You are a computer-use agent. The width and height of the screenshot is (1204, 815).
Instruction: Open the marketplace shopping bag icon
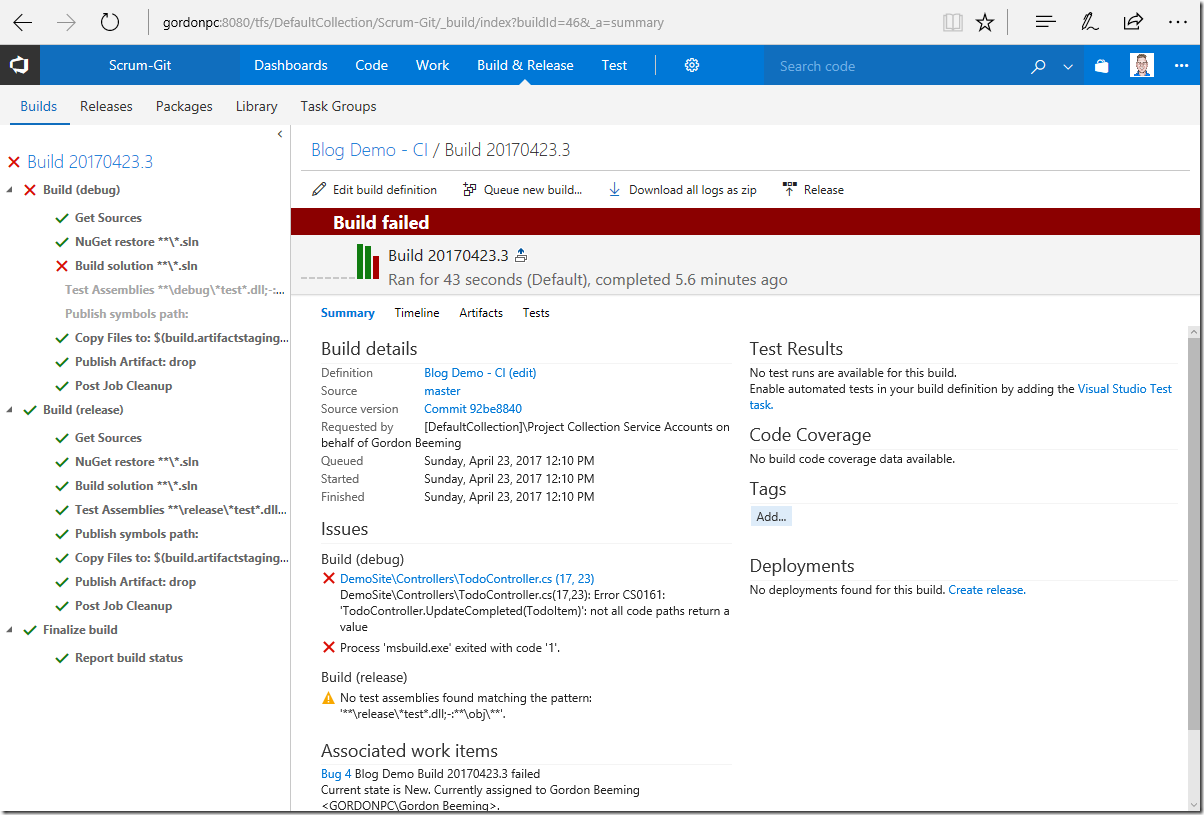pos(1101,66)
